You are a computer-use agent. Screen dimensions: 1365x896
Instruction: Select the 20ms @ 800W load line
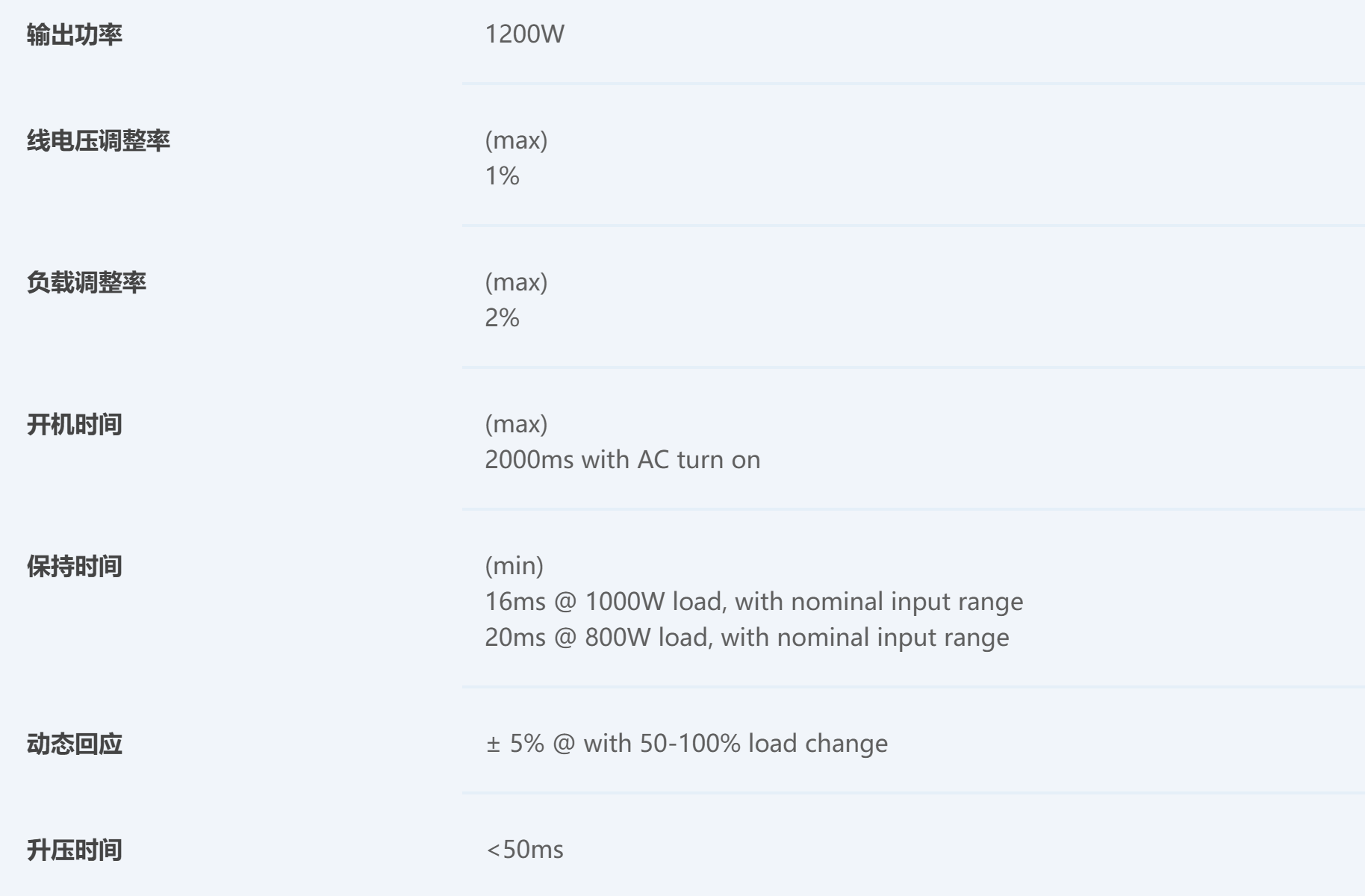(747, 638)
